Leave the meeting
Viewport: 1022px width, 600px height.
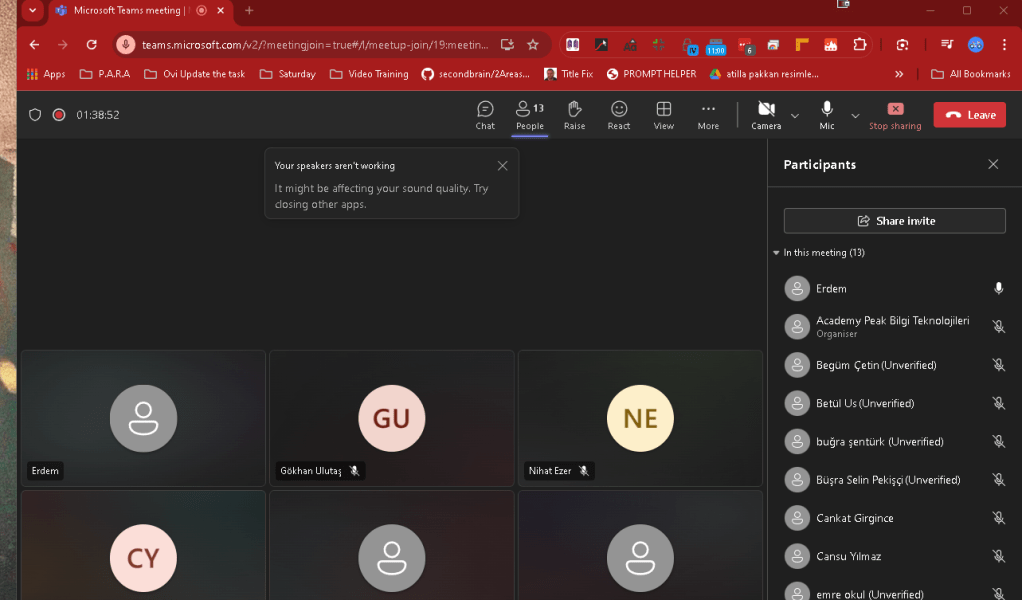(969, 115)
